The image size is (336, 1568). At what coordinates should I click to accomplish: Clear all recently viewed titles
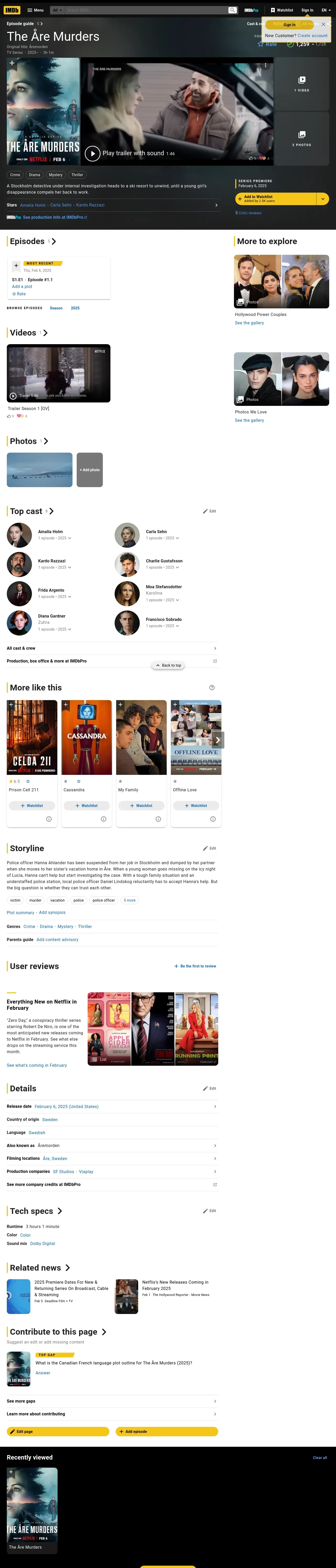point(320,1458)
